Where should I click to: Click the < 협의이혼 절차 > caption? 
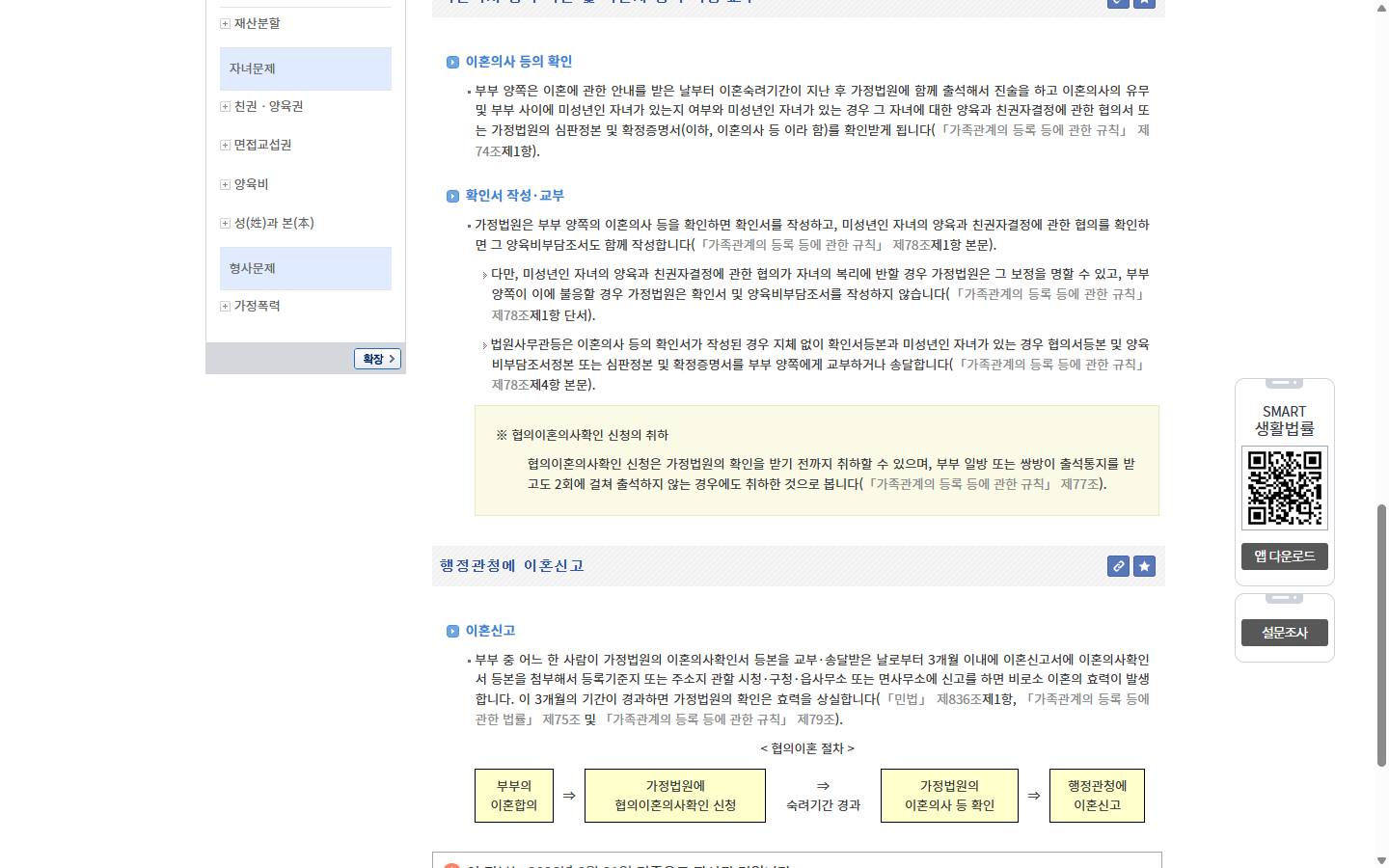807,748
